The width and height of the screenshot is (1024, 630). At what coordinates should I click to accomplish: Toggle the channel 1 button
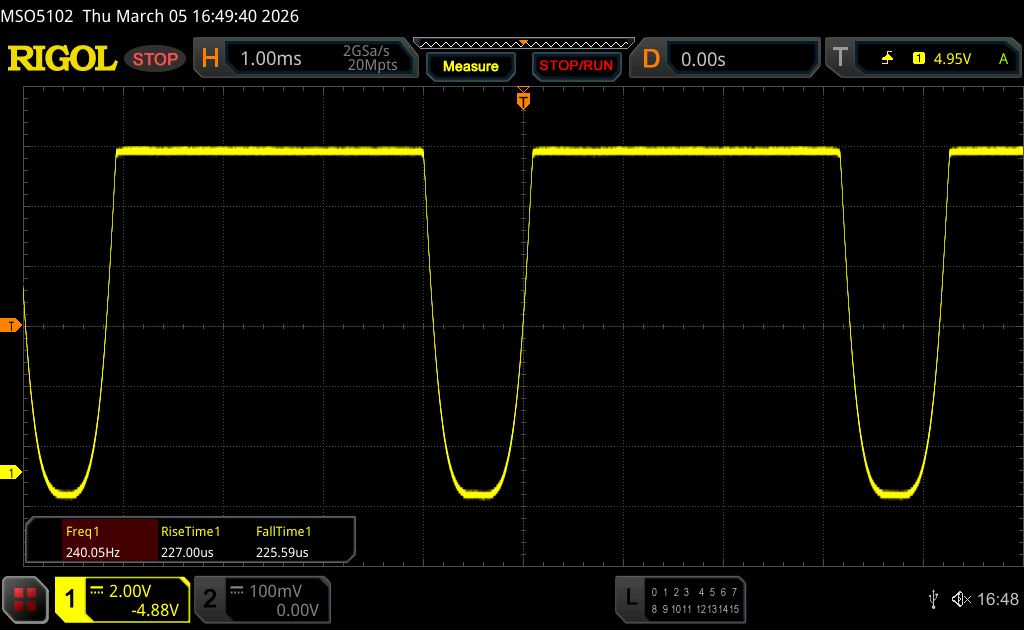70,599
